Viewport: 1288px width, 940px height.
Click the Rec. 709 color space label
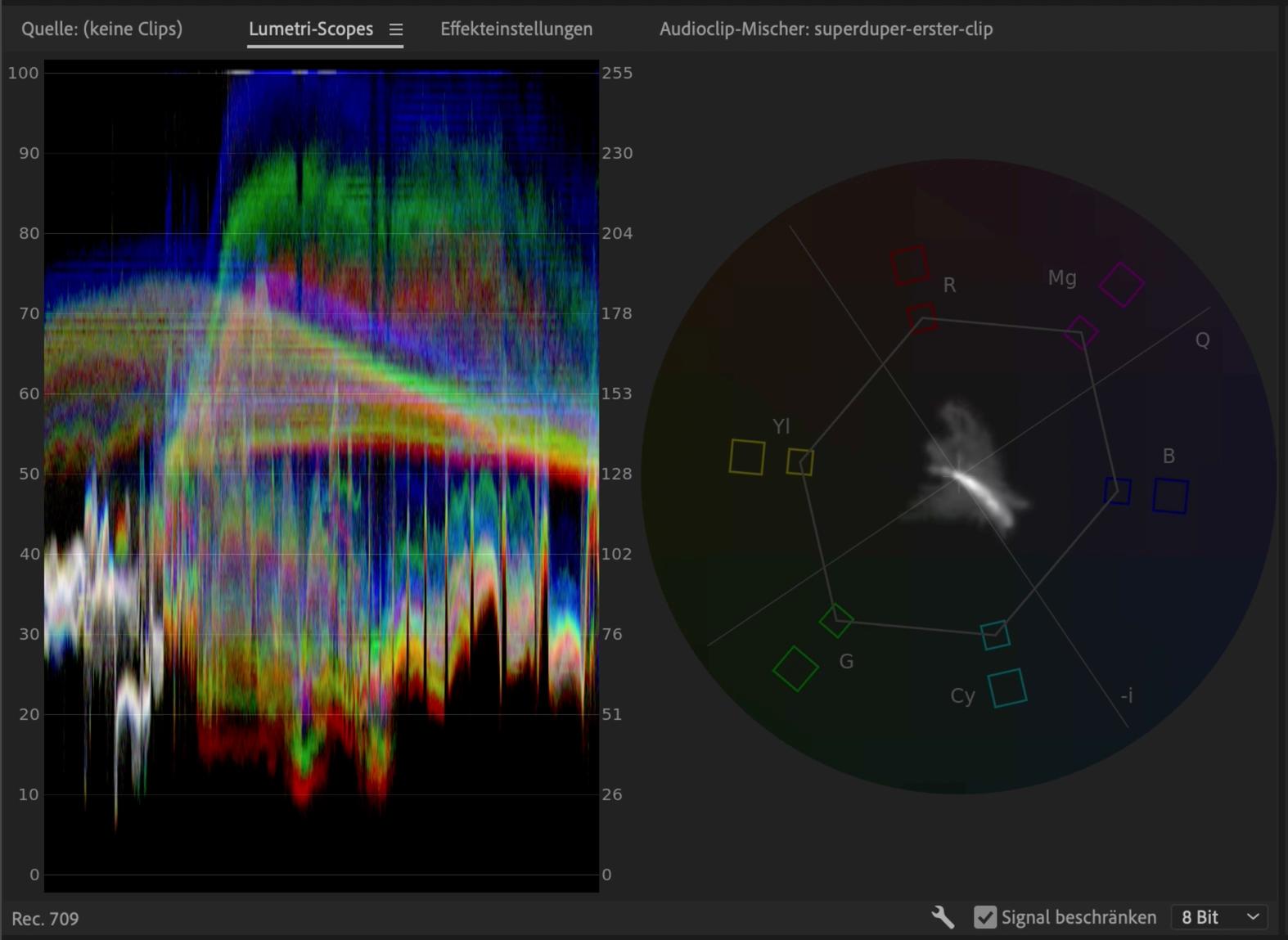click(45, 919)
